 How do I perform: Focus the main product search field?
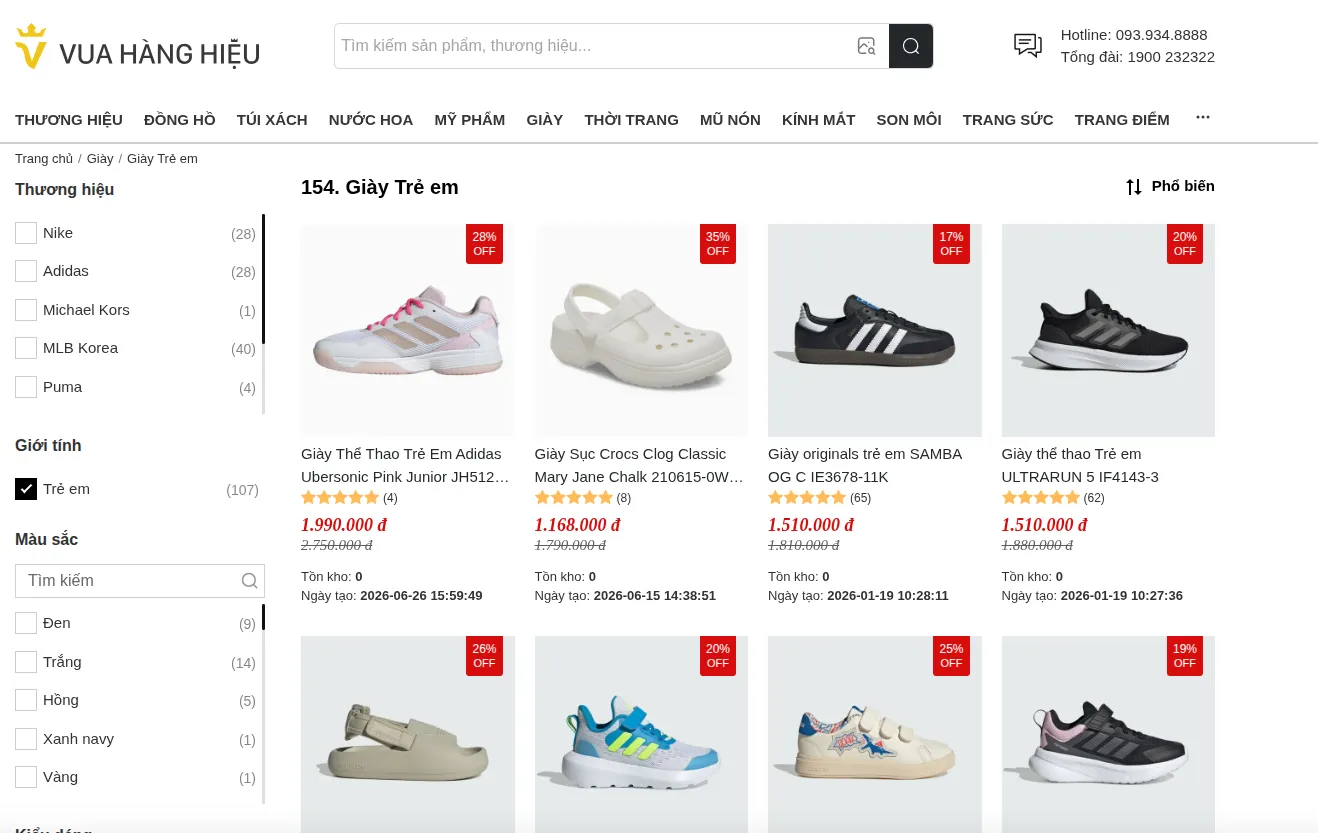(x=593, y=46)
